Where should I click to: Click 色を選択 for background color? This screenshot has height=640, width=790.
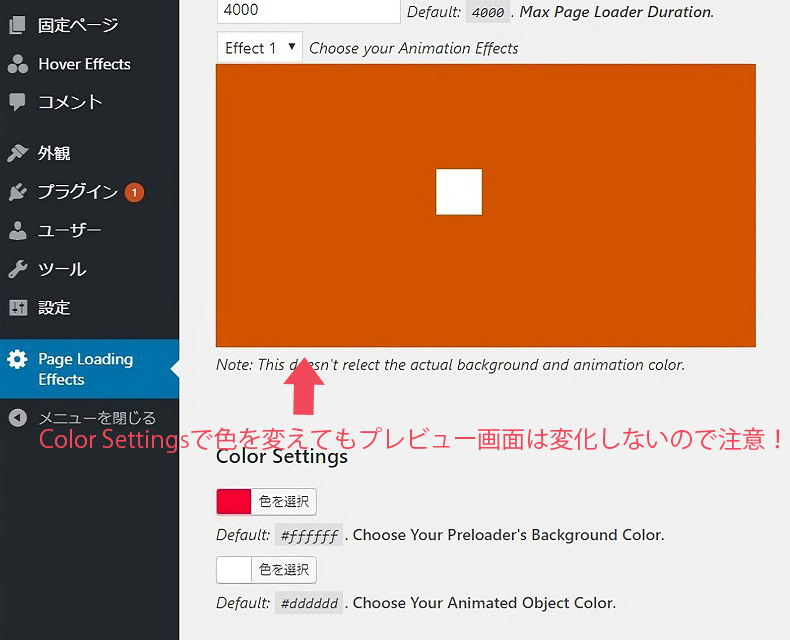(284, 501)
